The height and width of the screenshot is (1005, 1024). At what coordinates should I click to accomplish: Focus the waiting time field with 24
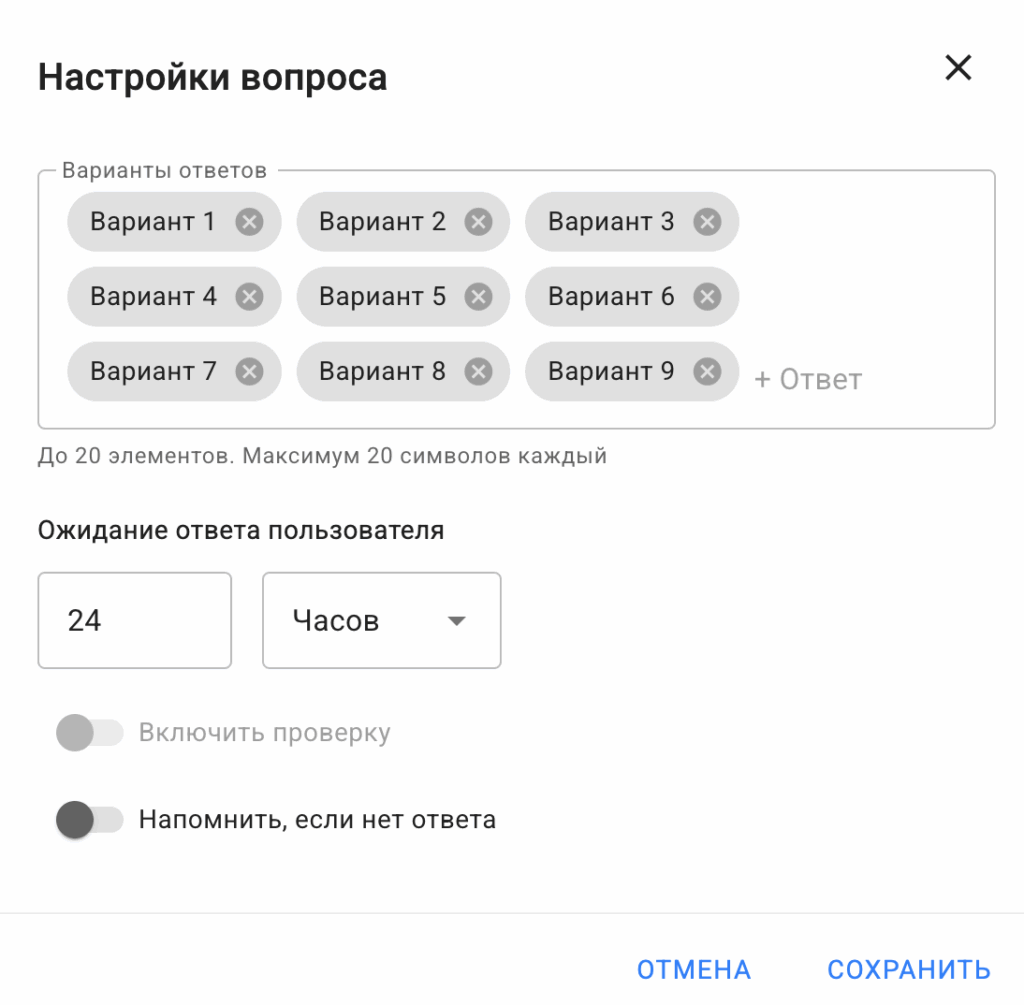[x=134, y=621]
